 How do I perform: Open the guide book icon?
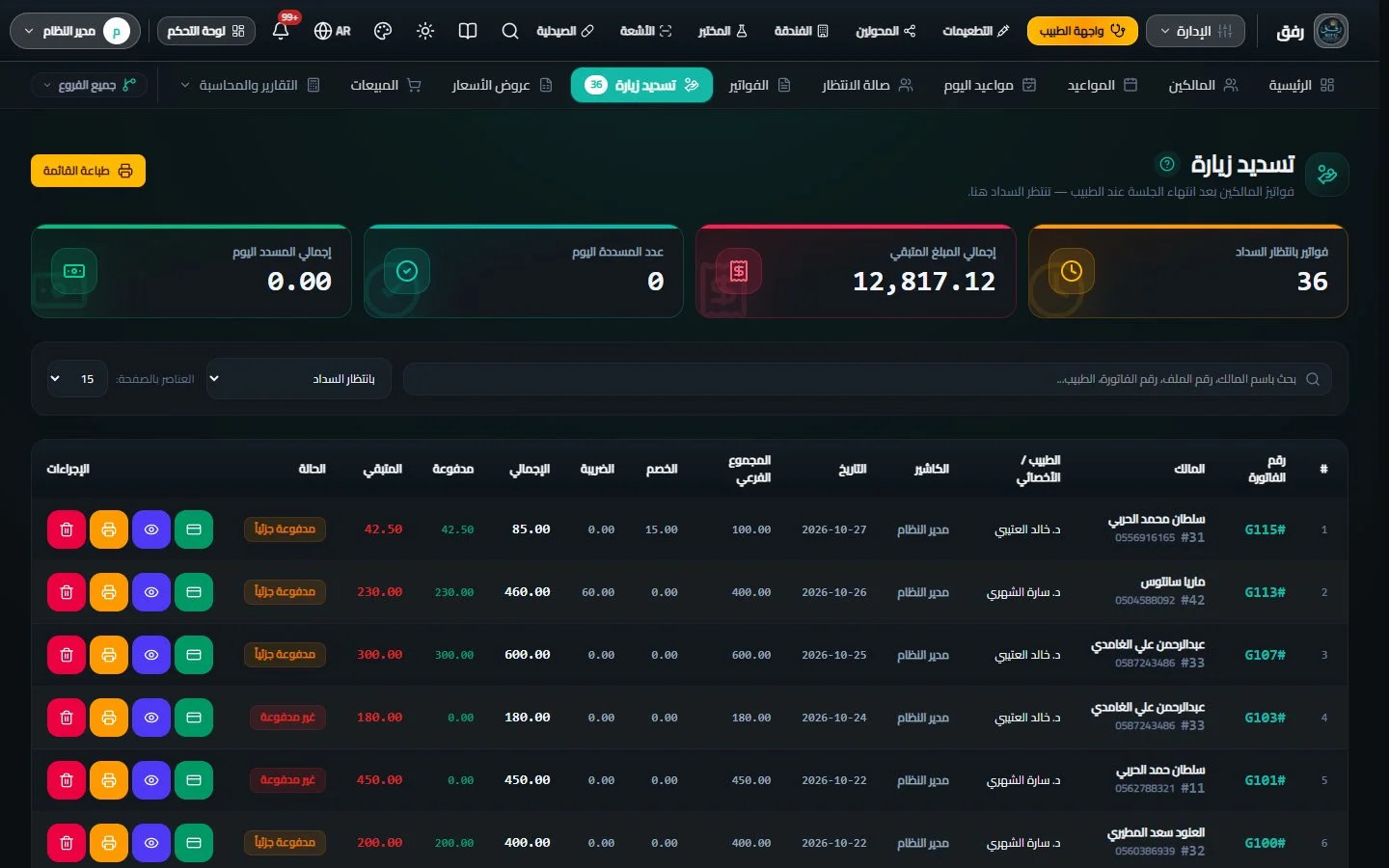pyautogui.click(x=468, y=31)
